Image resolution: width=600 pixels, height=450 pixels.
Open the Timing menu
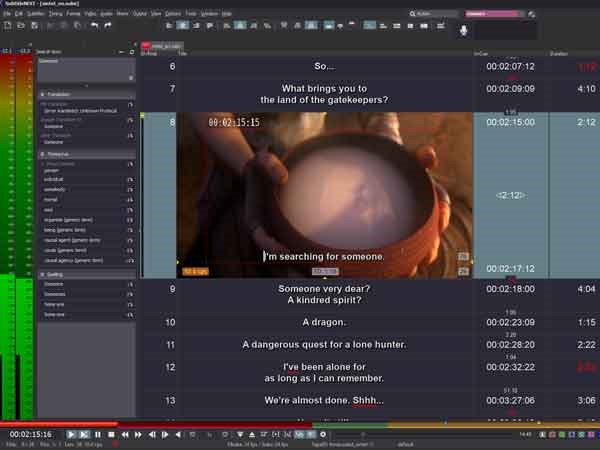[55, 14]
